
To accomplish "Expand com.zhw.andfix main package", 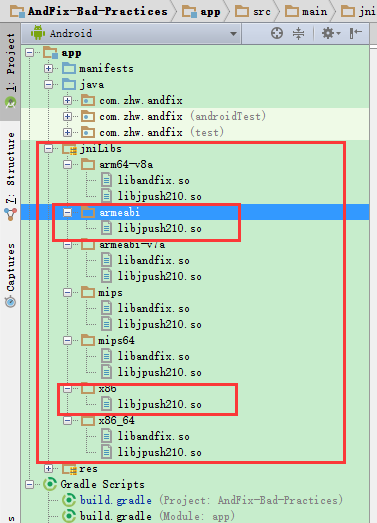I will pos(67,100).
